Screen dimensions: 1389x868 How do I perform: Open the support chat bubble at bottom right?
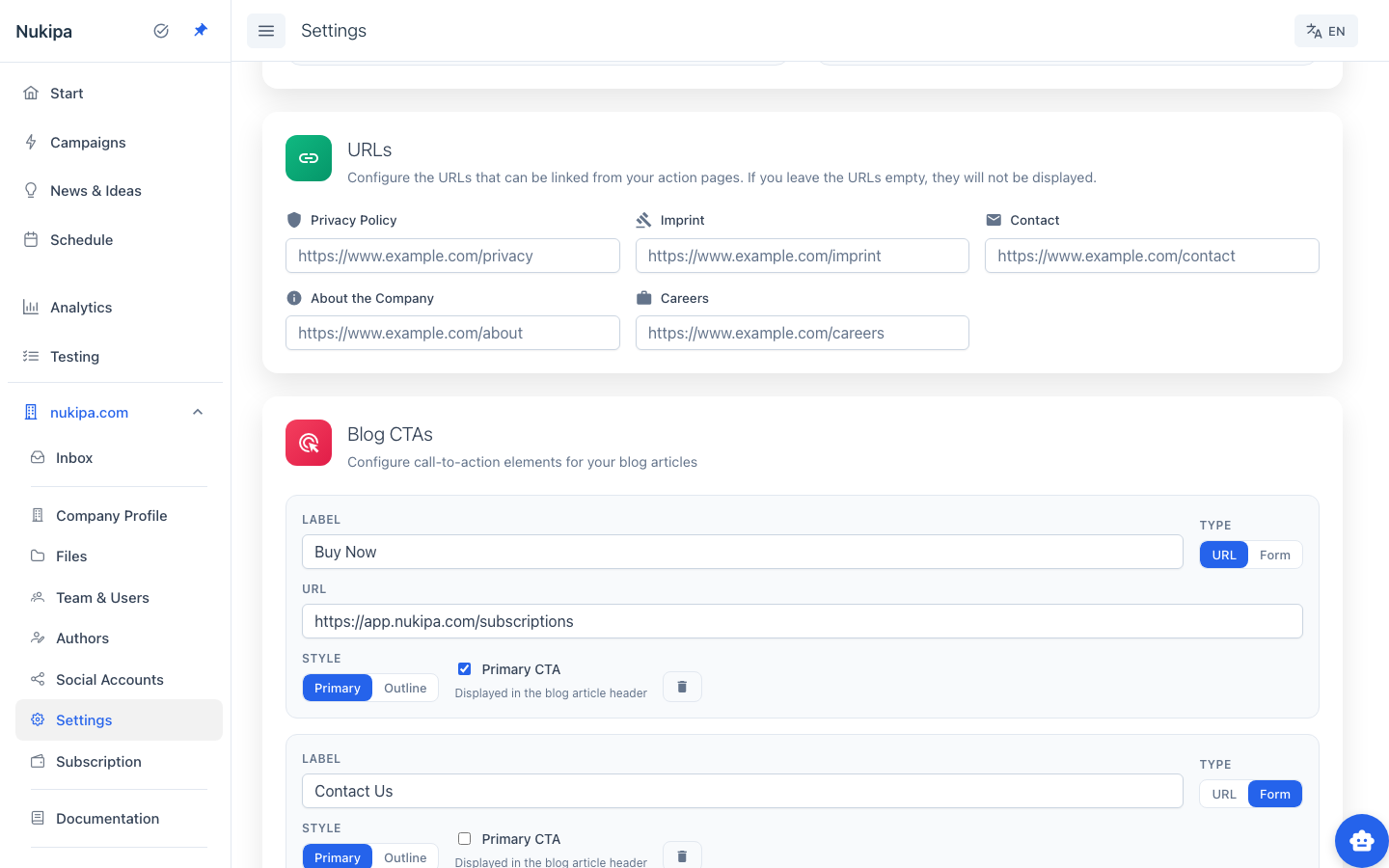[x=1361, y=840]
